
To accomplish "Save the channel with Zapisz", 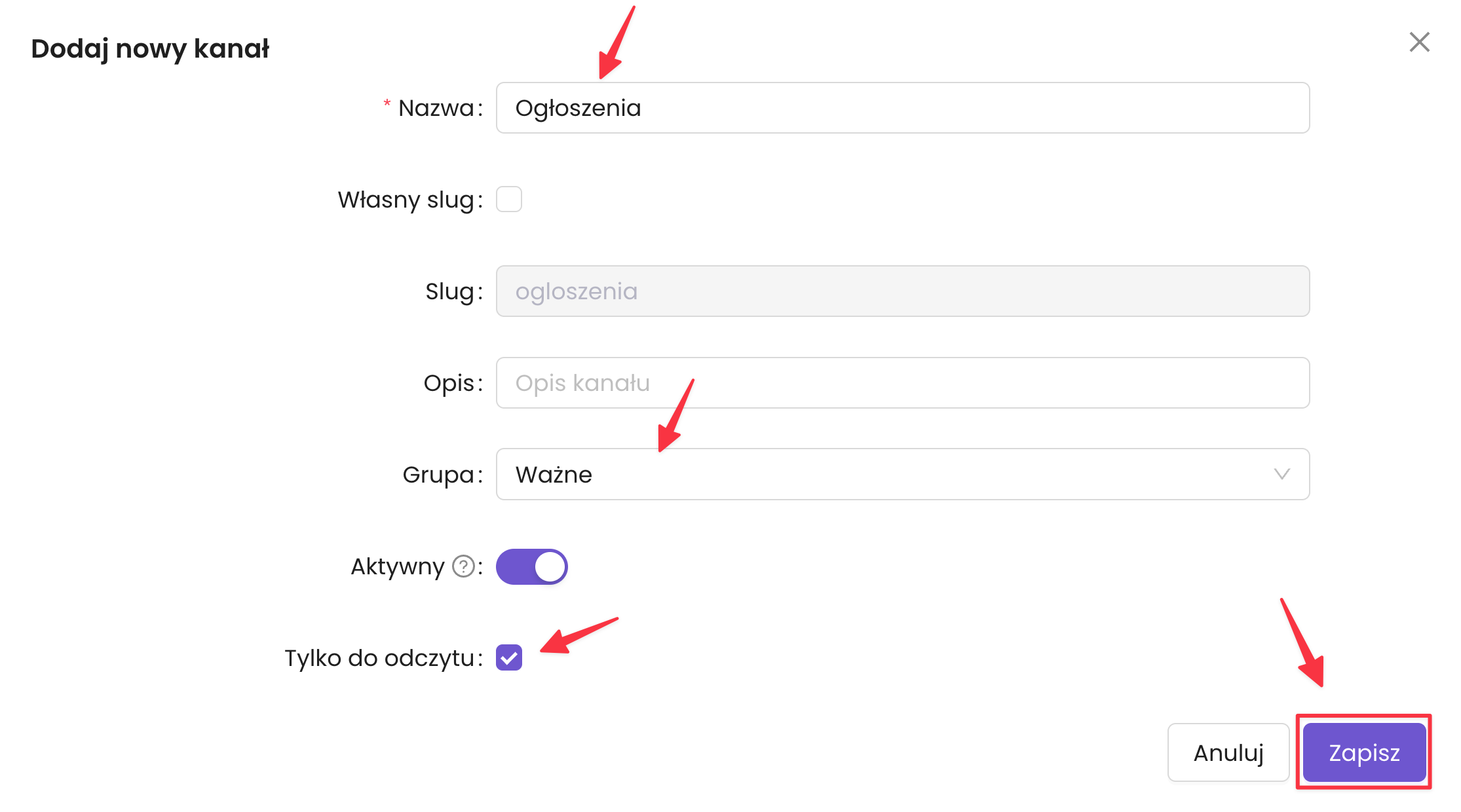I will click(1364, 752).
